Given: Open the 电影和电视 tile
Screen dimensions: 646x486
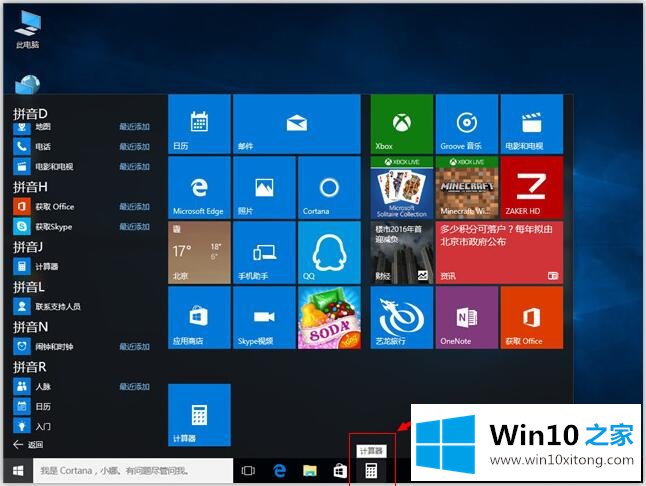Looking at the screenshot, I should coord(531,124).
